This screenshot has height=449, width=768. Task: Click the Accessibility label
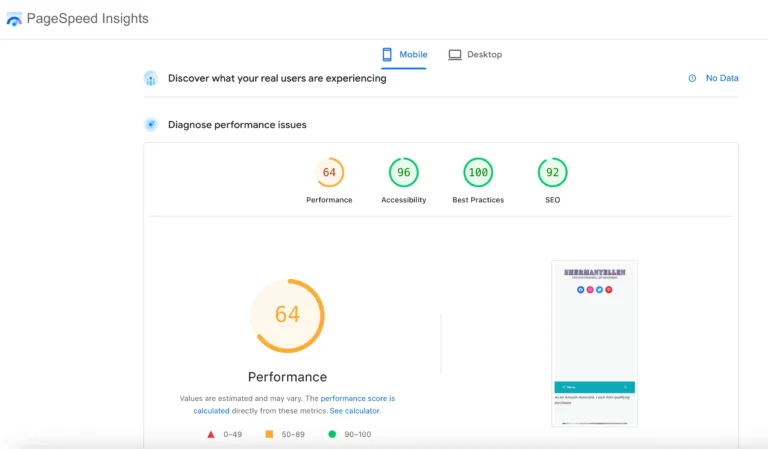404,200
